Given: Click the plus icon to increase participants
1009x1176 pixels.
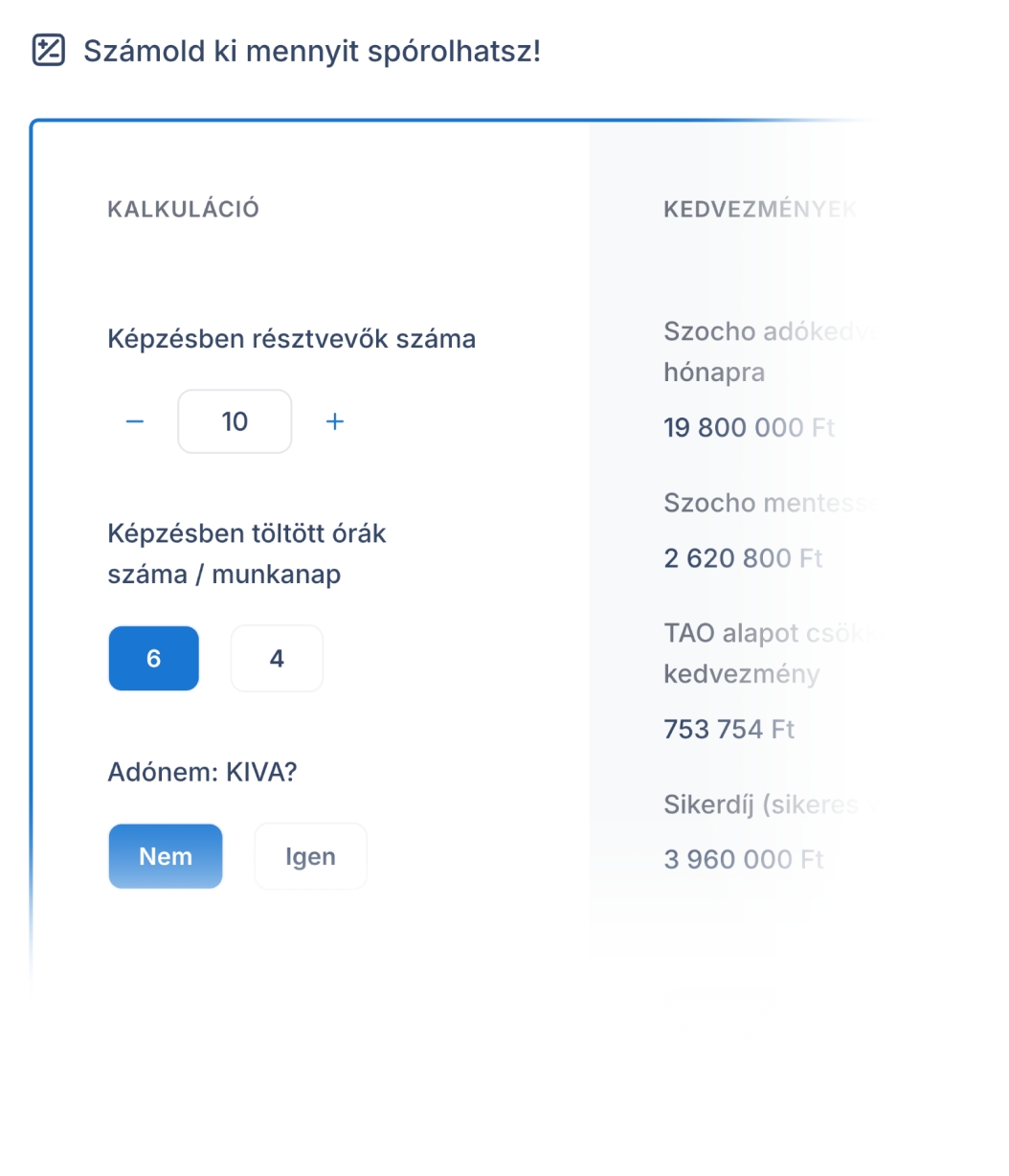Looking at the screenshot, I should [335, 420].
